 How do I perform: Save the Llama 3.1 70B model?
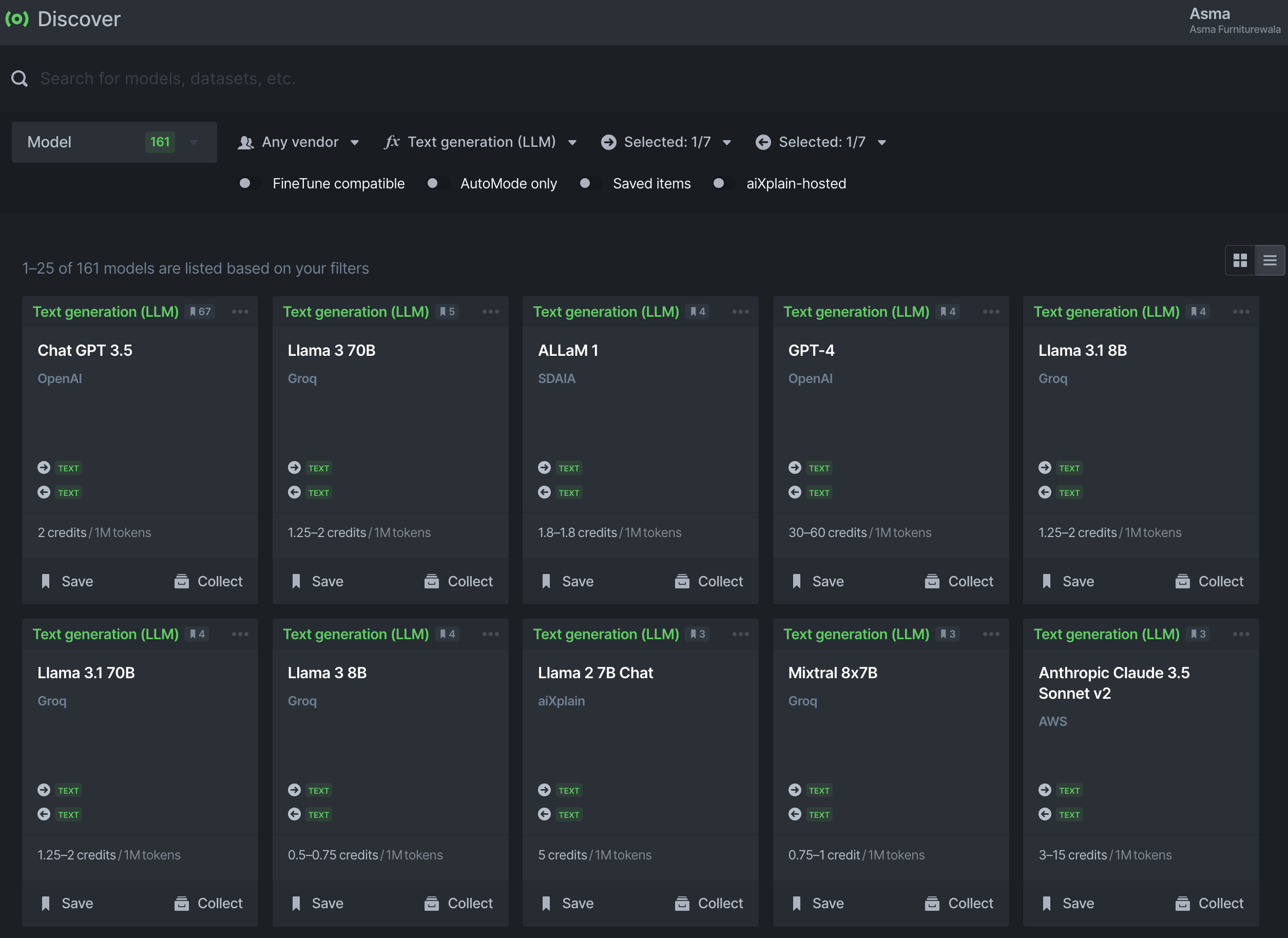pyautogui.click(x=67, y=904)
